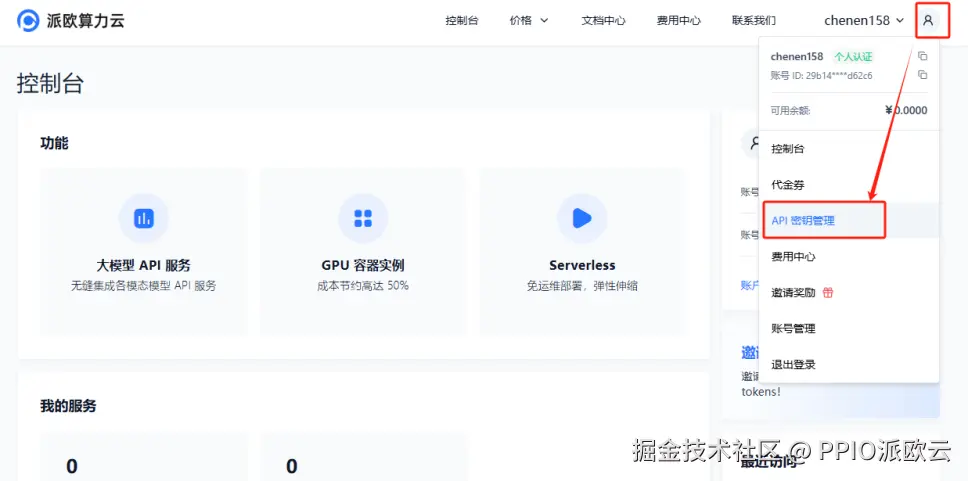Click the 控制台 page heading
This screenshot has width=968, height=481.
[50, 83]
